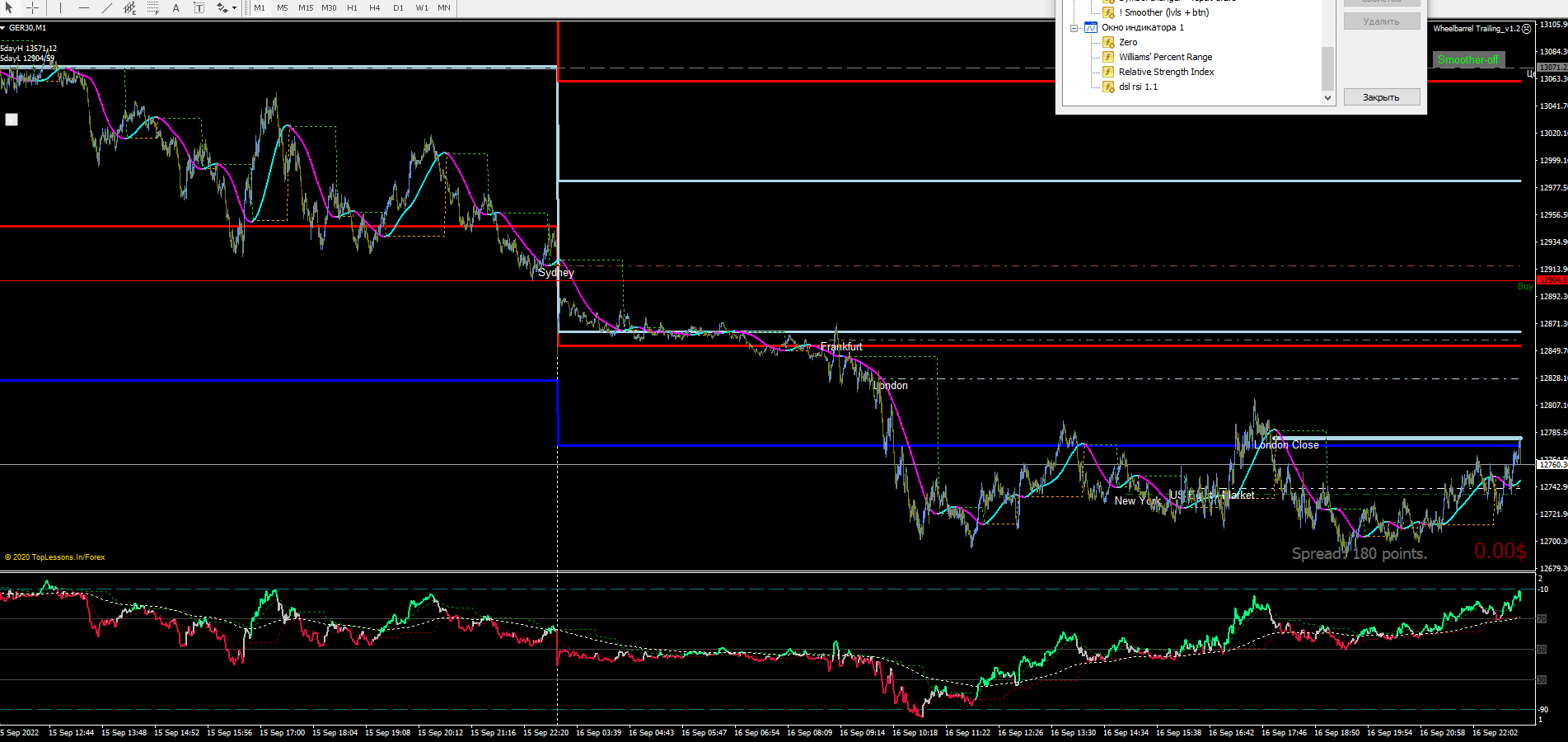Click the red 0.00$ profit label

pyautogui.click(x=1500, y=551)
